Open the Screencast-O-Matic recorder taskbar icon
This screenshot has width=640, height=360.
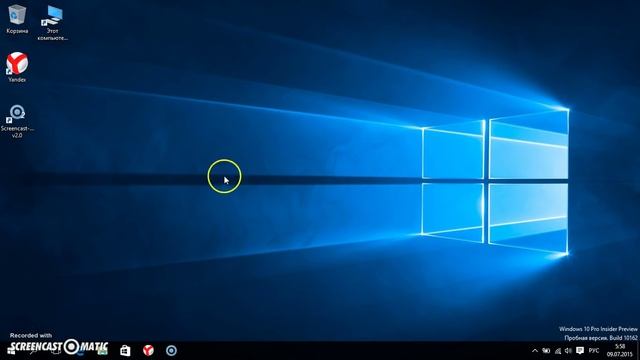pos(171,350)
